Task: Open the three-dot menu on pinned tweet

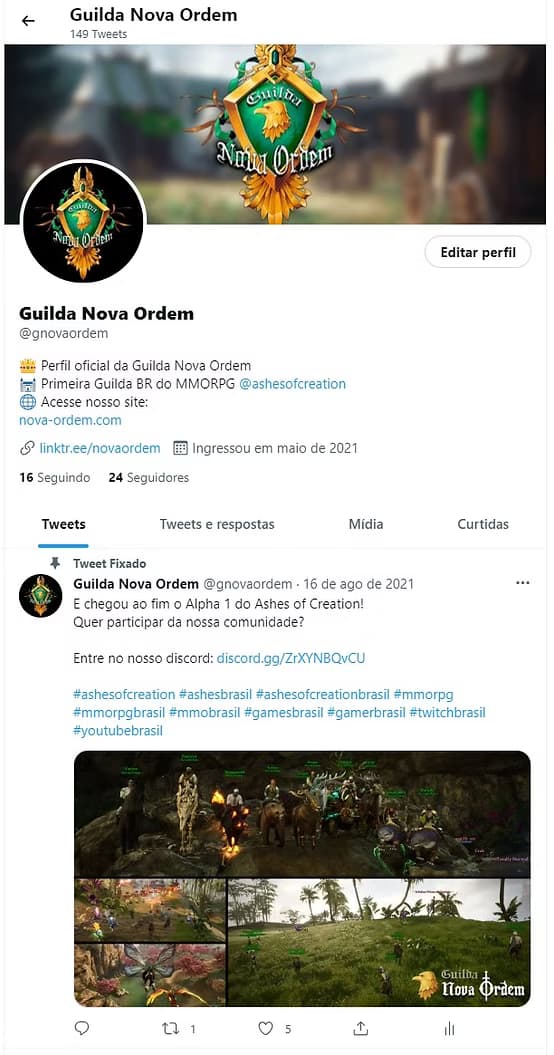Action: click(522, 583)
